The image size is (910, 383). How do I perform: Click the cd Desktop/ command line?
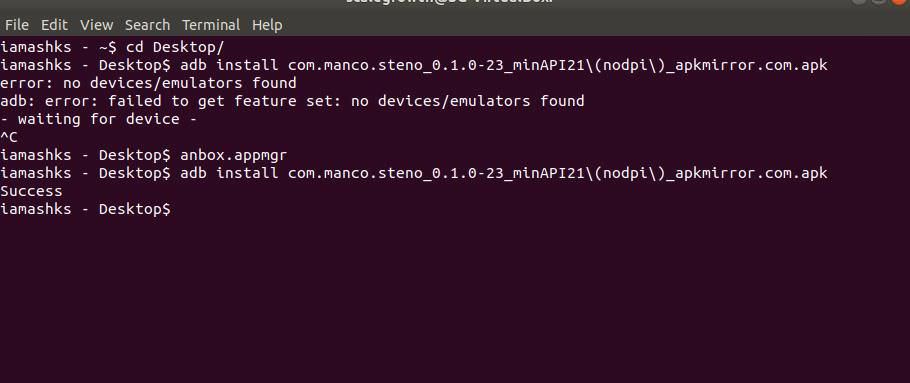coord(112,47)
